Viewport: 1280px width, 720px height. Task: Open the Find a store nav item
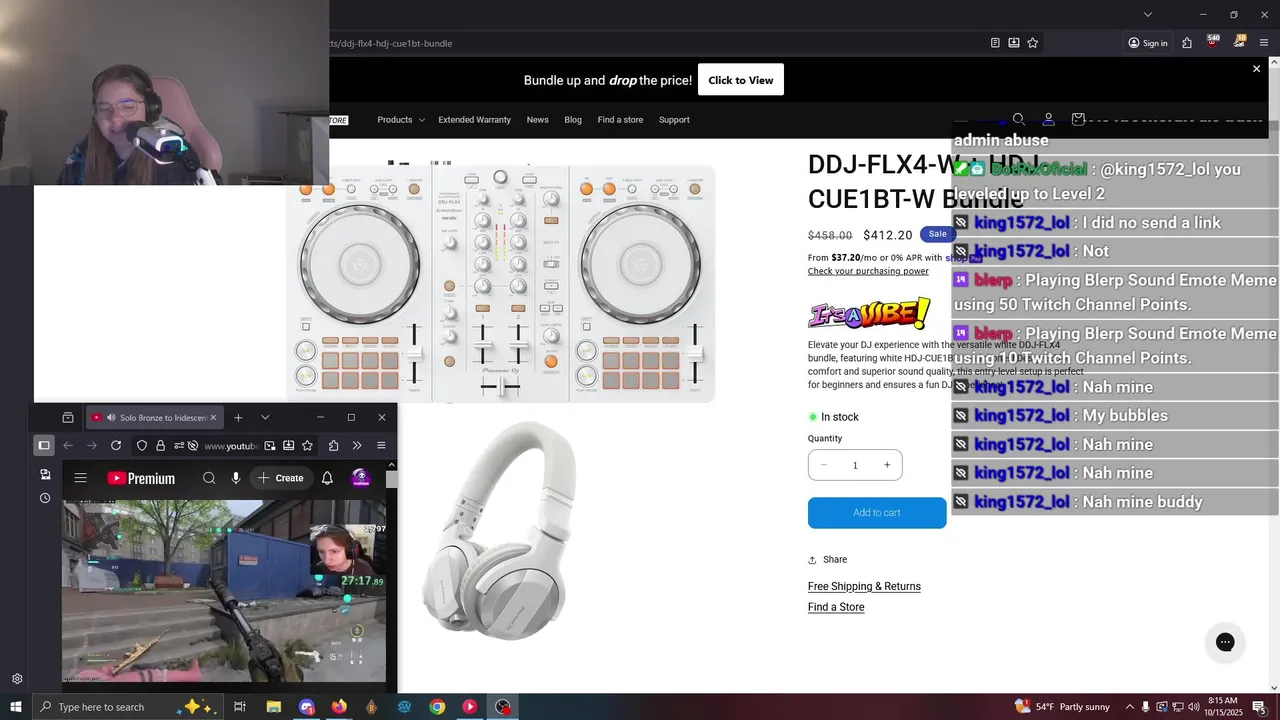click(x=620, y=120)
